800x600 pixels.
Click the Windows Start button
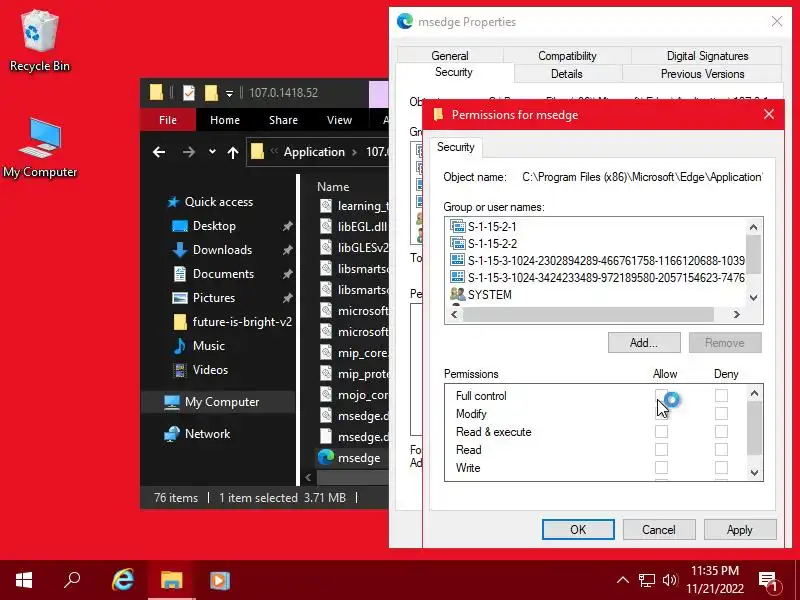pos(24,580)
